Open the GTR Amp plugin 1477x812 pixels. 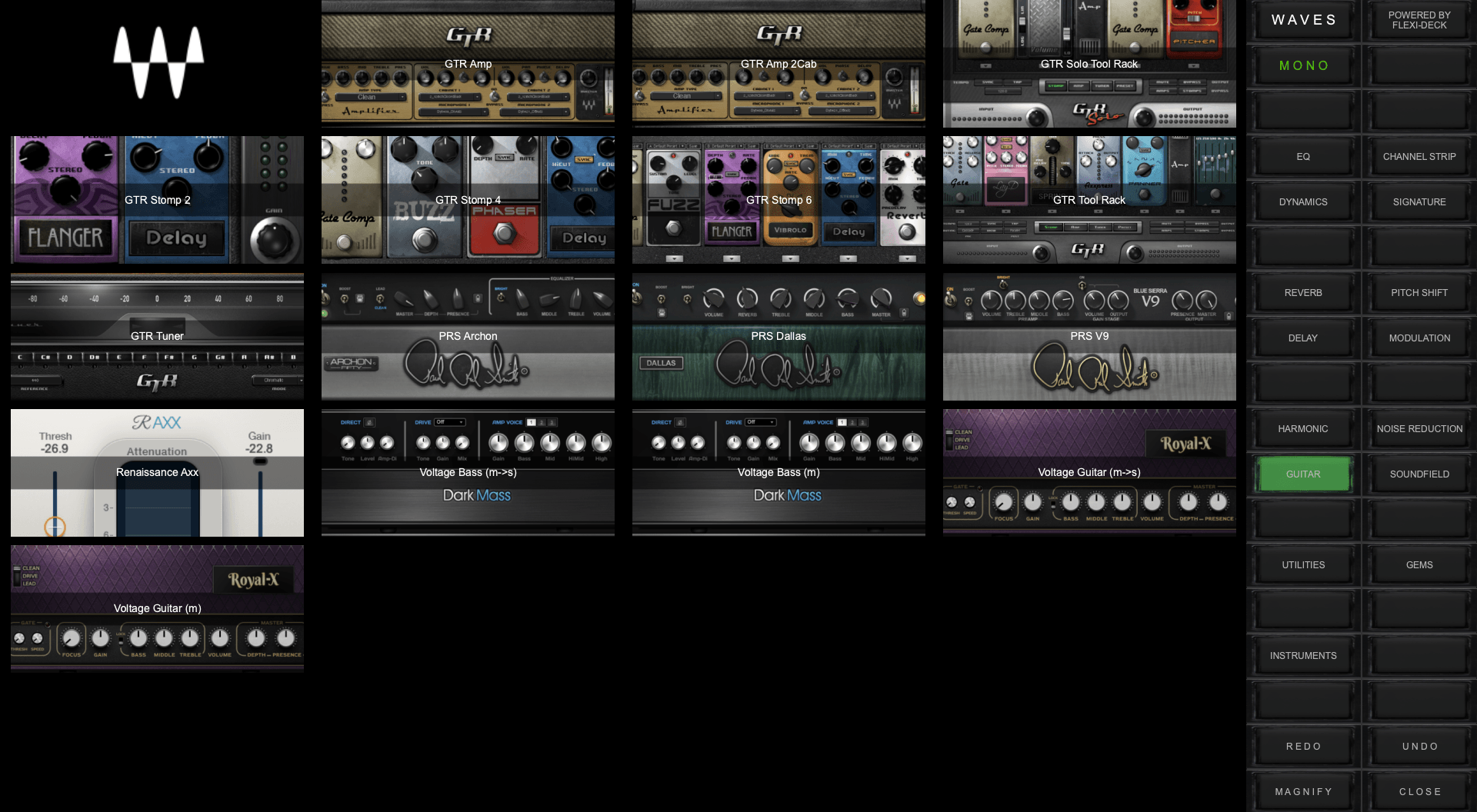468,64
